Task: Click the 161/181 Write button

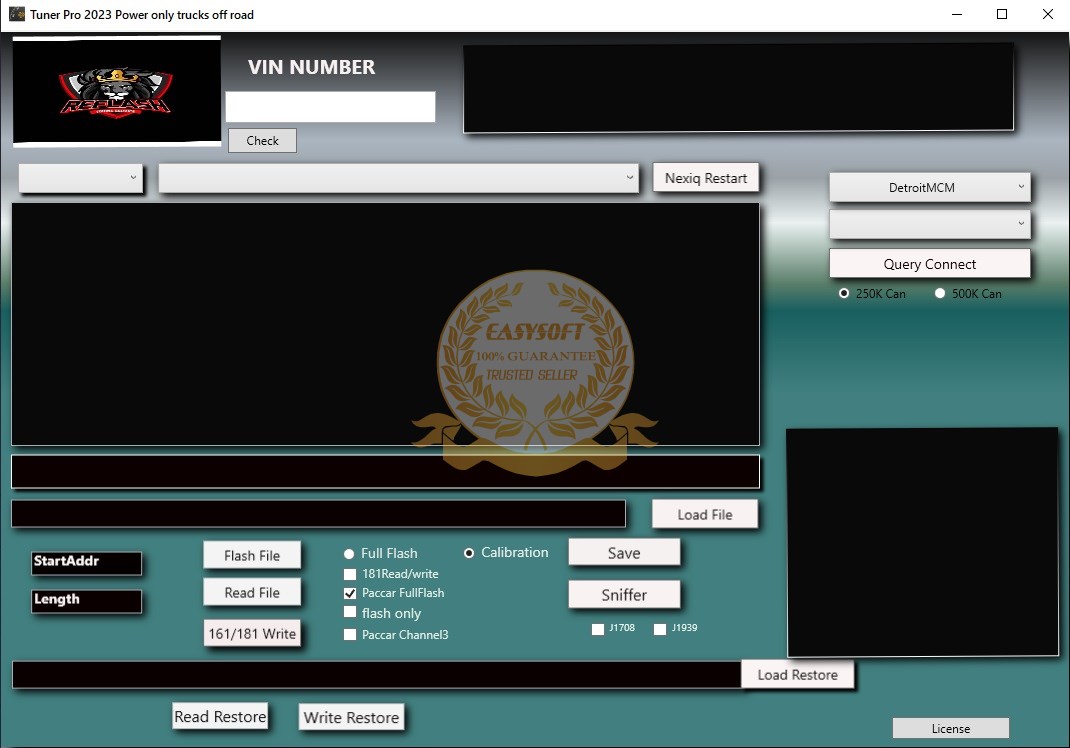Action: pos(252,633)
